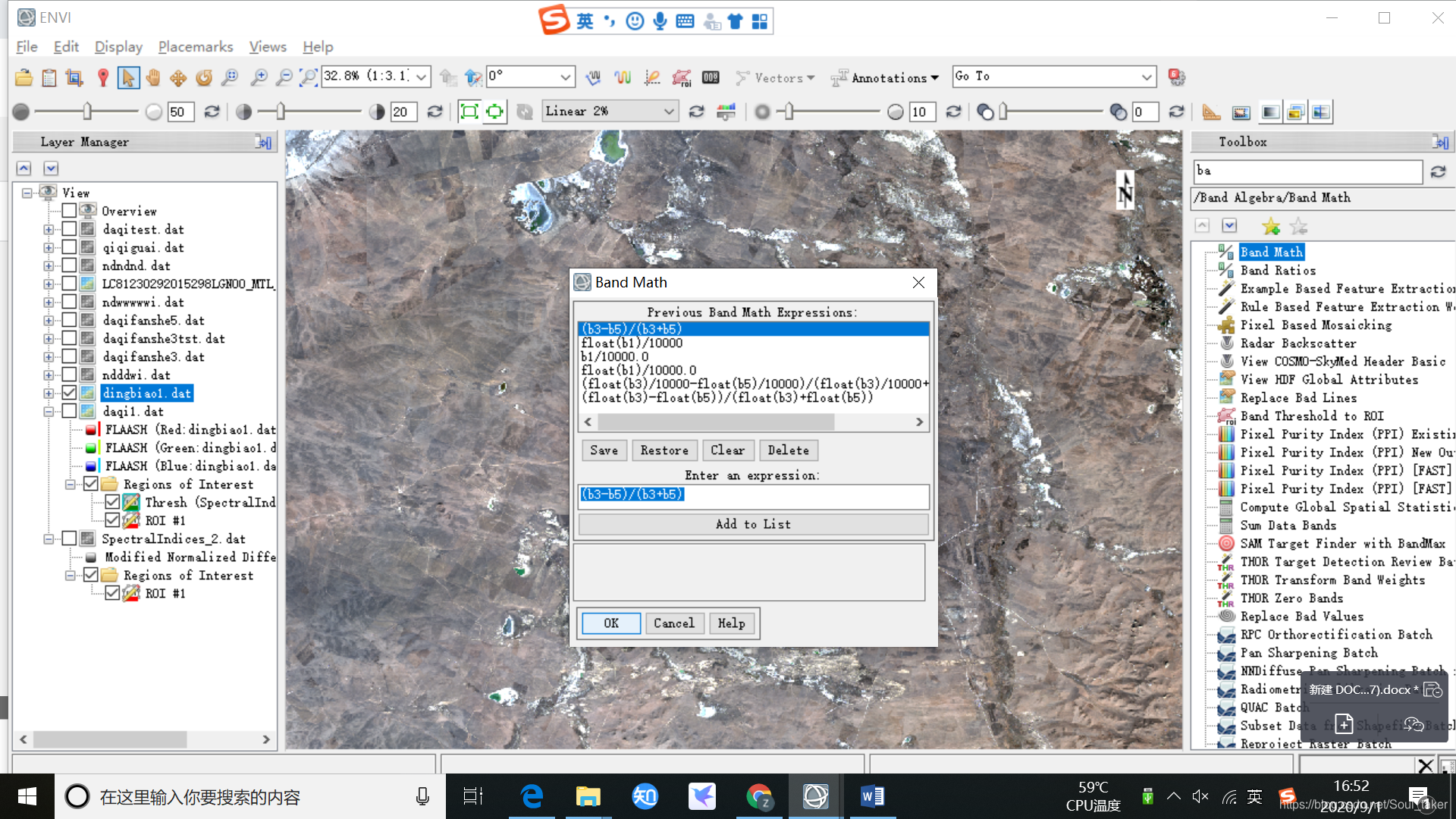Adjust the Linear 2% stretch dropdown
Screen dimensions: 1456x819
(x=608, y=111)
